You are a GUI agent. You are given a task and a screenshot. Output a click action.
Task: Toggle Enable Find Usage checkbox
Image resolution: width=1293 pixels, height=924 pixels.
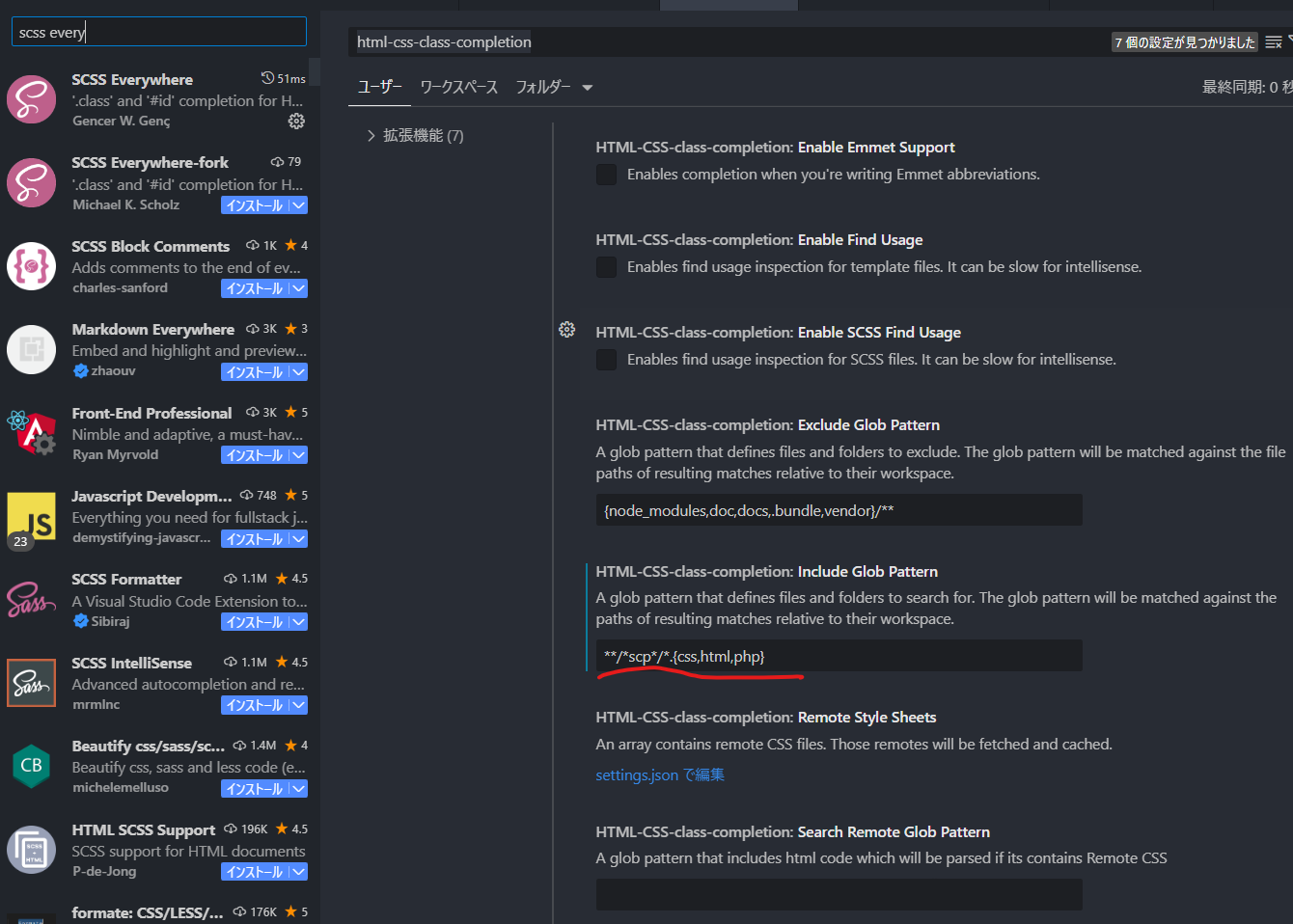tap(606, 267)
